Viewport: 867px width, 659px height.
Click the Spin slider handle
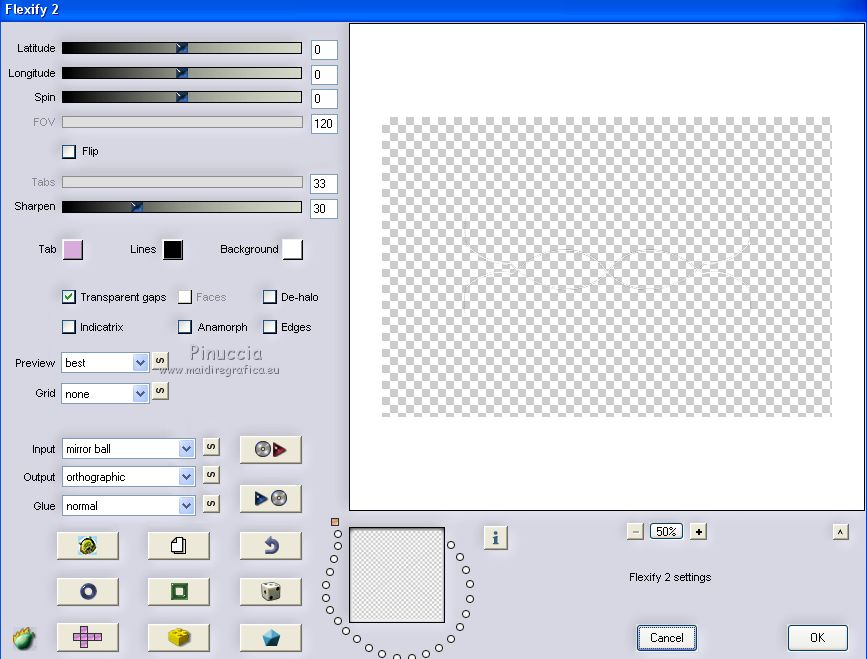coord(181,97)
